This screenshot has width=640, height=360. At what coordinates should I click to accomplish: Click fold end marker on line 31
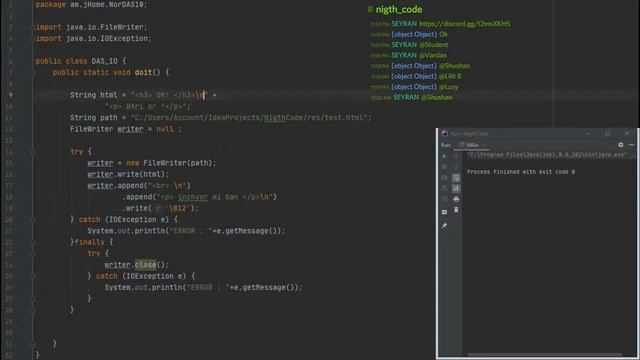click(33, 344)
